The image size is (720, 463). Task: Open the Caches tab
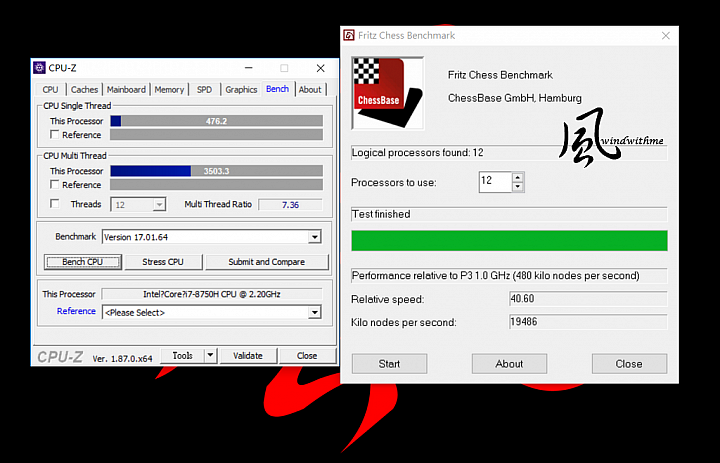click(84, 90)
